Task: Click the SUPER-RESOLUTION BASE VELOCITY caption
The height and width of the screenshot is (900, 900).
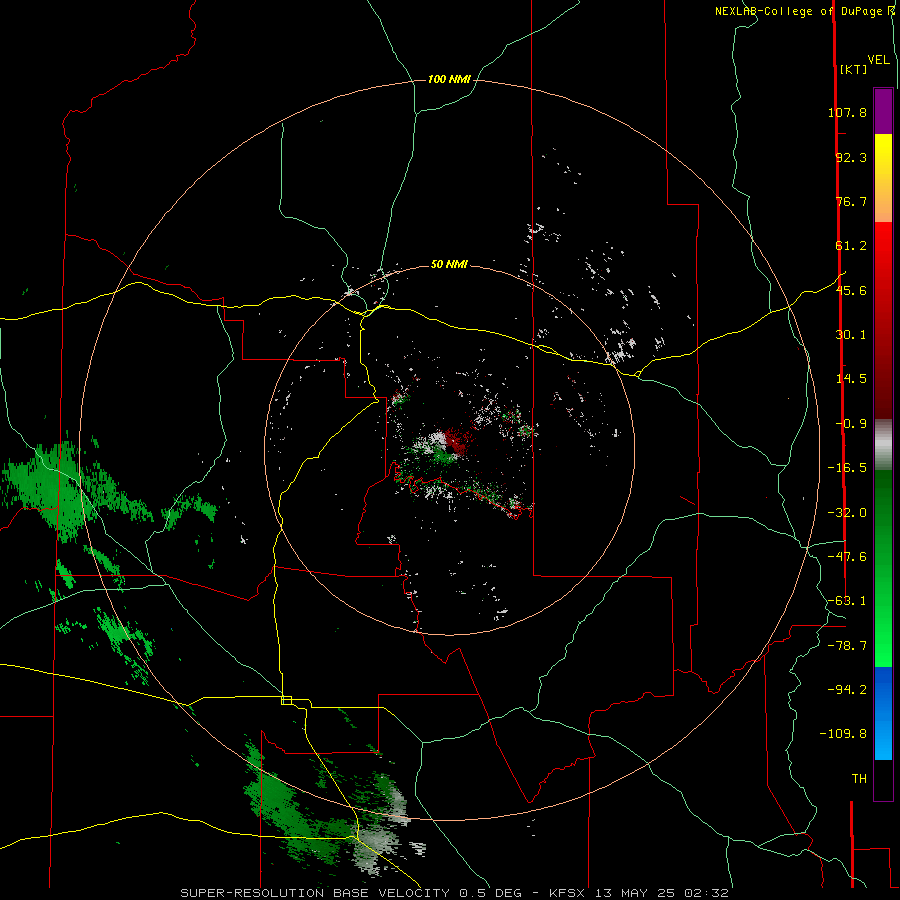Action: pos(455,893)
